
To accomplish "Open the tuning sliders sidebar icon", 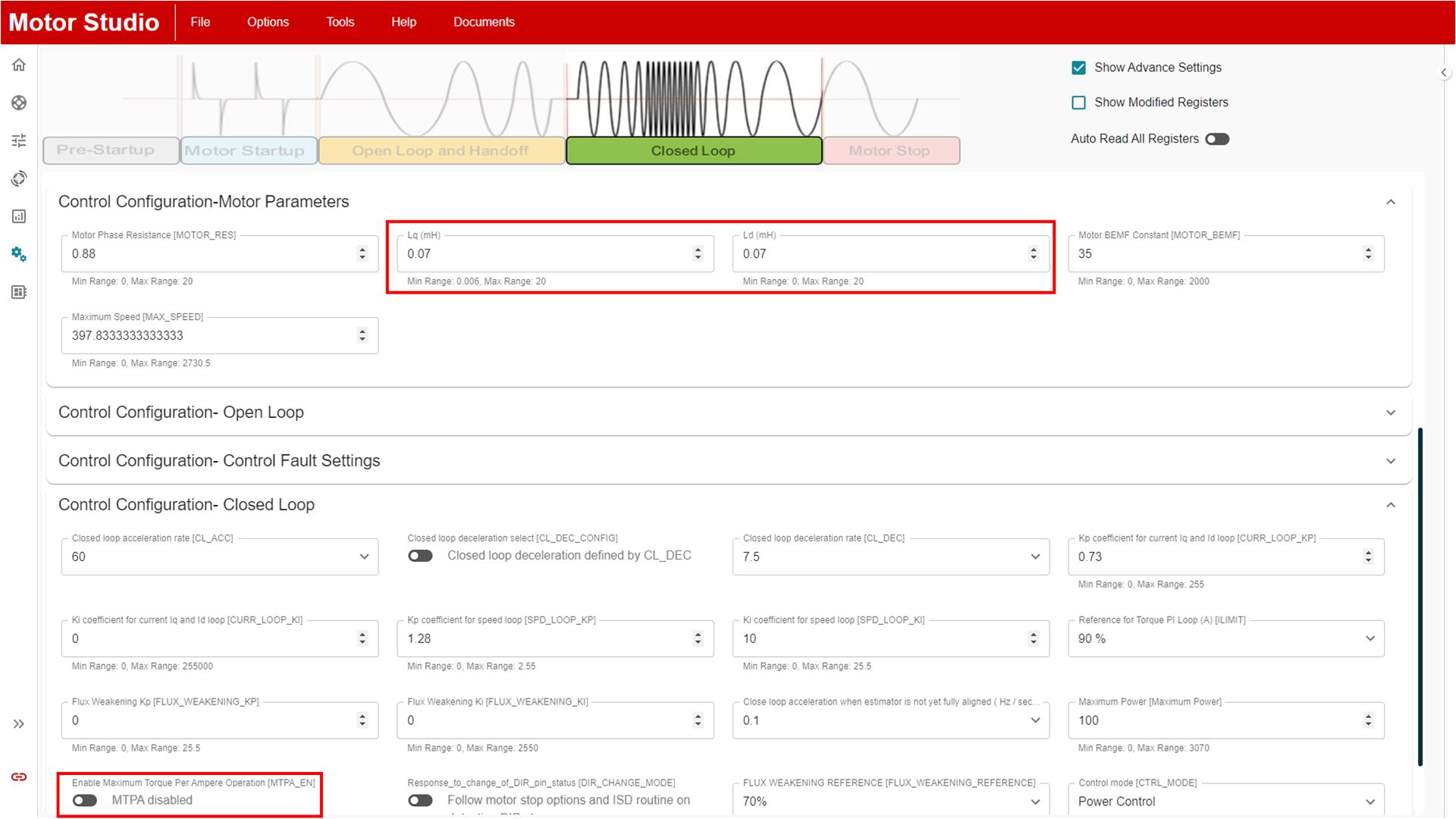I will point(19,140).
